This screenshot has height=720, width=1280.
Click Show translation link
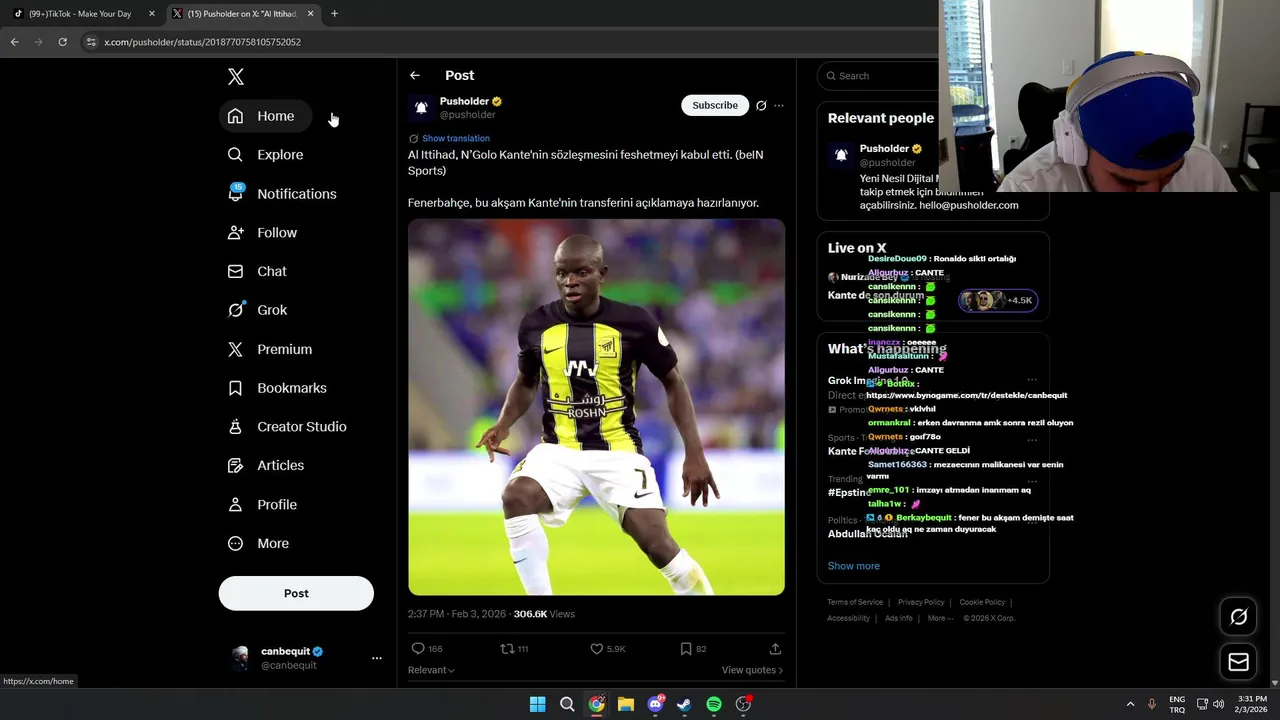(x=456, y=138)
